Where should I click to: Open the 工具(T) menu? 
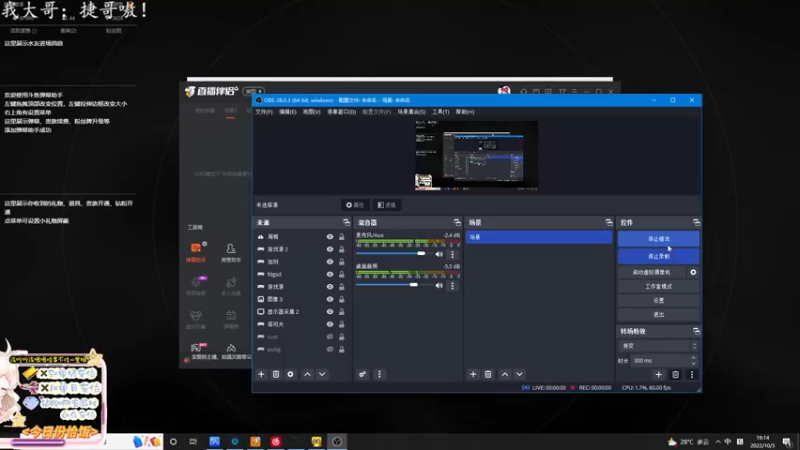(x=440, y=112)
